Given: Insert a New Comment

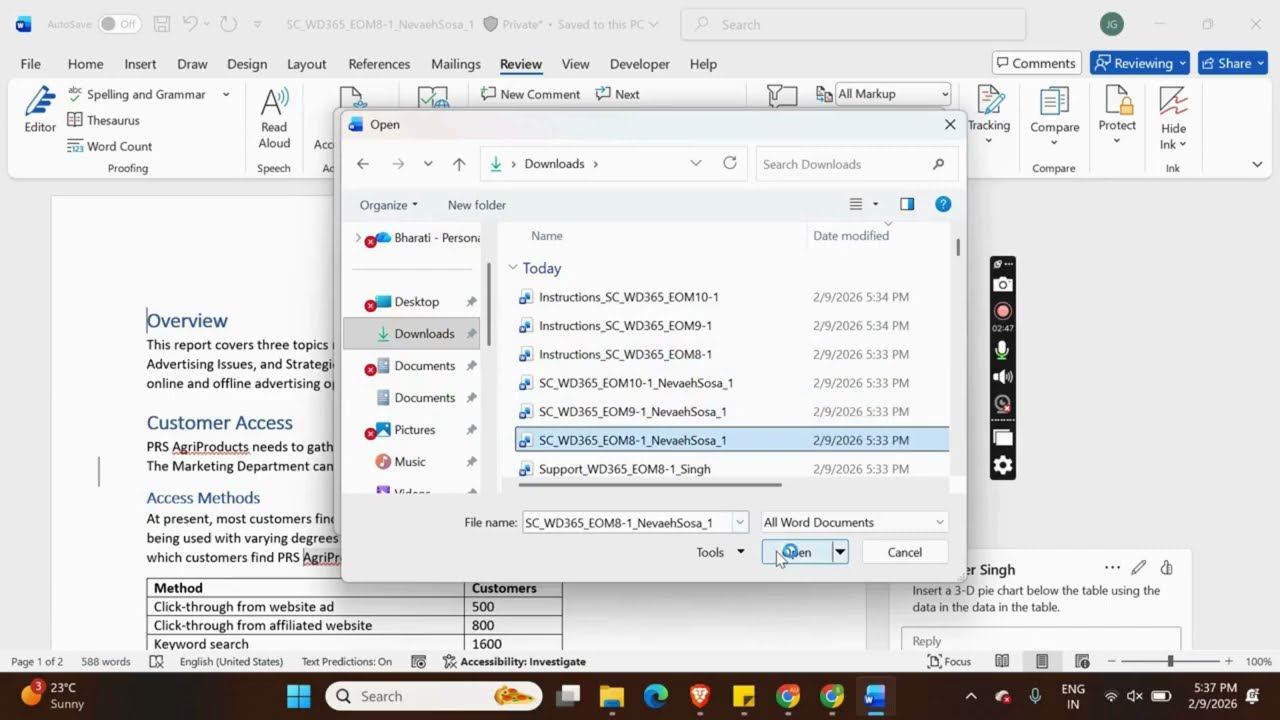Looking at the screenshot, I should [530, 94].
